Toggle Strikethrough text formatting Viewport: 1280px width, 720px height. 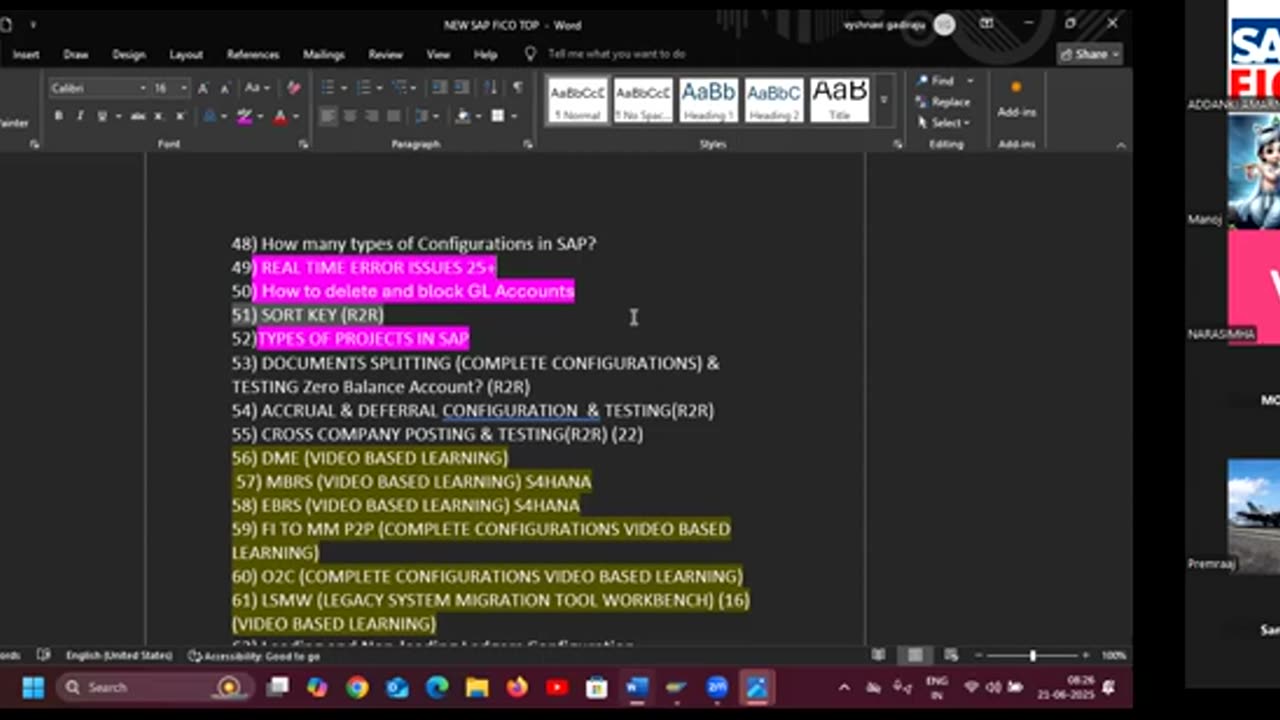point(138,117)
